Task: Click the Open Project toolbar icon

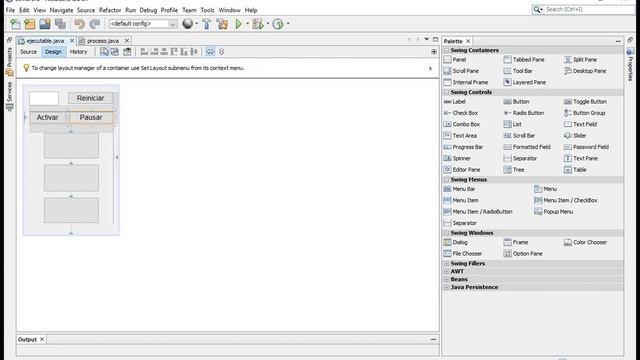Action: (45, 24)
